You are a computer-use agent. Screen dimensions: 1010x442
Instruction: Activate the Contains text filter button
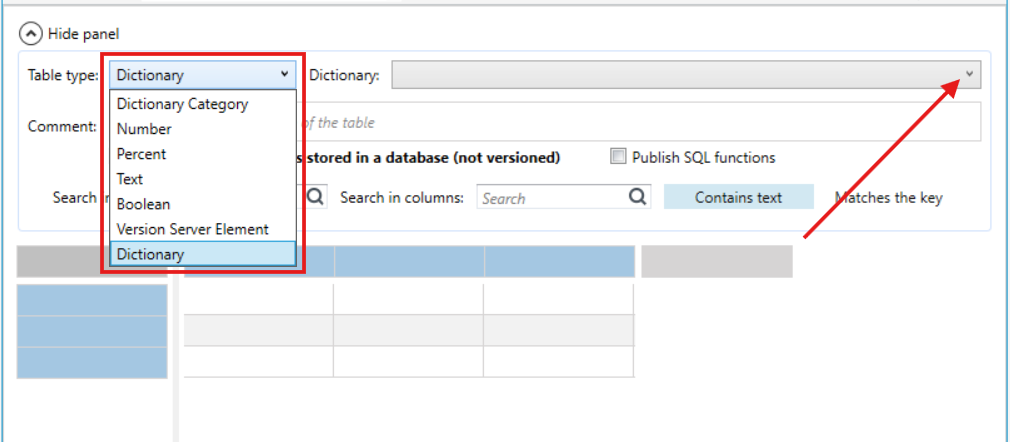739,197
